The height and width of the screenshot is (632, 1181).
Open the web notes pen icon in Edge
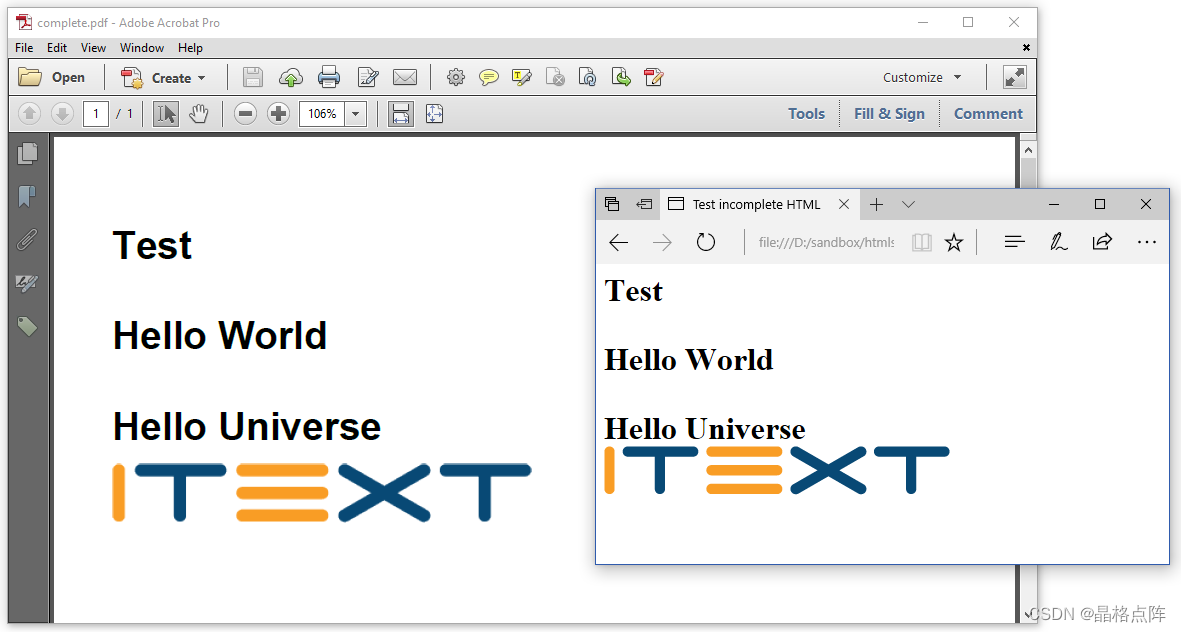click(x=1058, y=243)
